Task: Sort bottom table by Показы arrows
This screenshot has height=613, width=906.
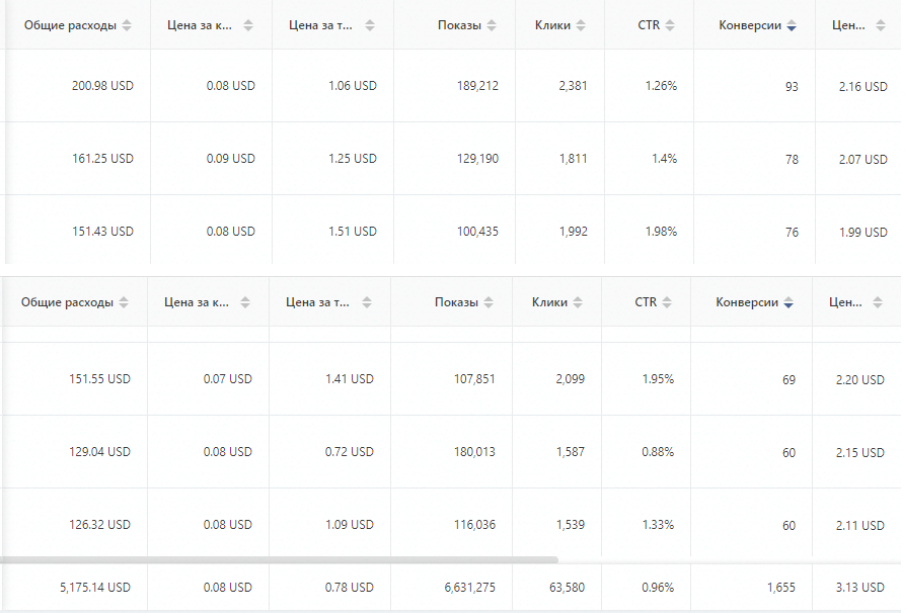Action: click(488, 302)
